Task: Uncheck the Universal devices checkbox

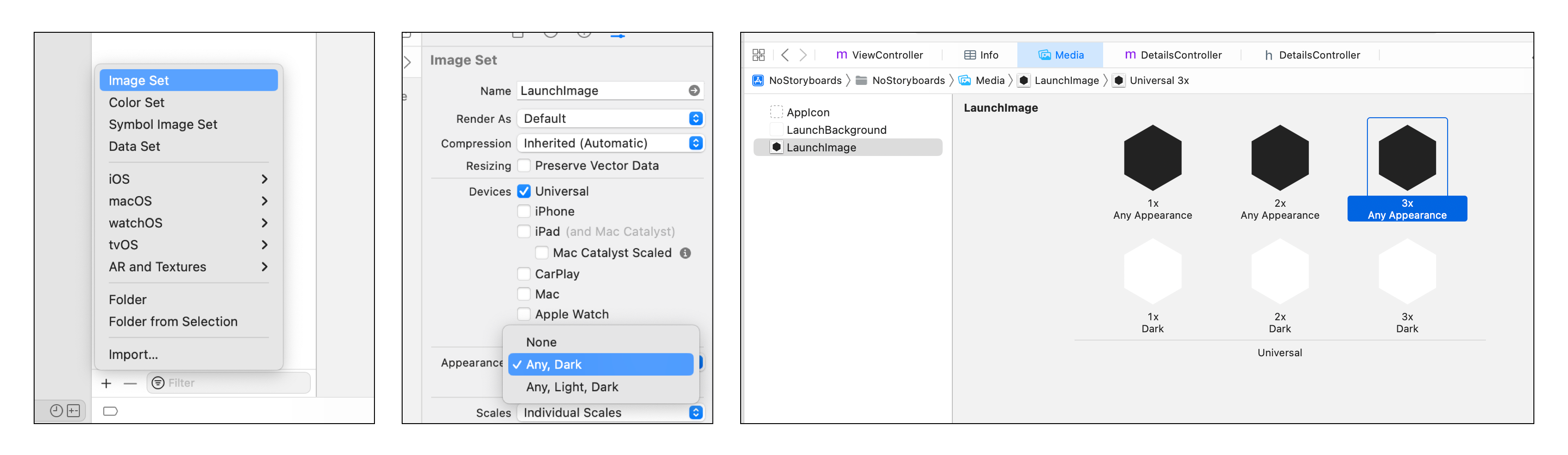Action: point(523,191)
